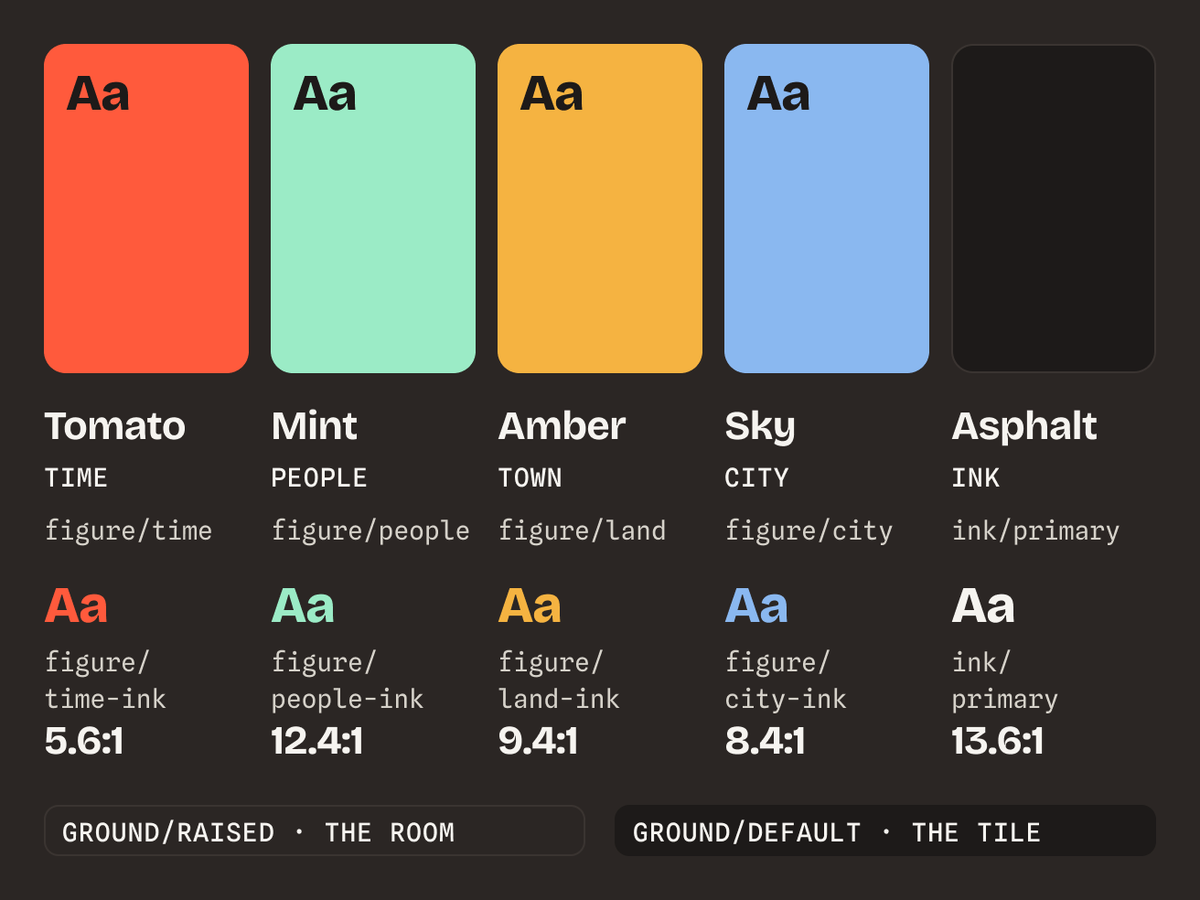Select the '12.4:1' contrast ratio
This screenshot has height=900, width=1200.
tap(317, 741)
